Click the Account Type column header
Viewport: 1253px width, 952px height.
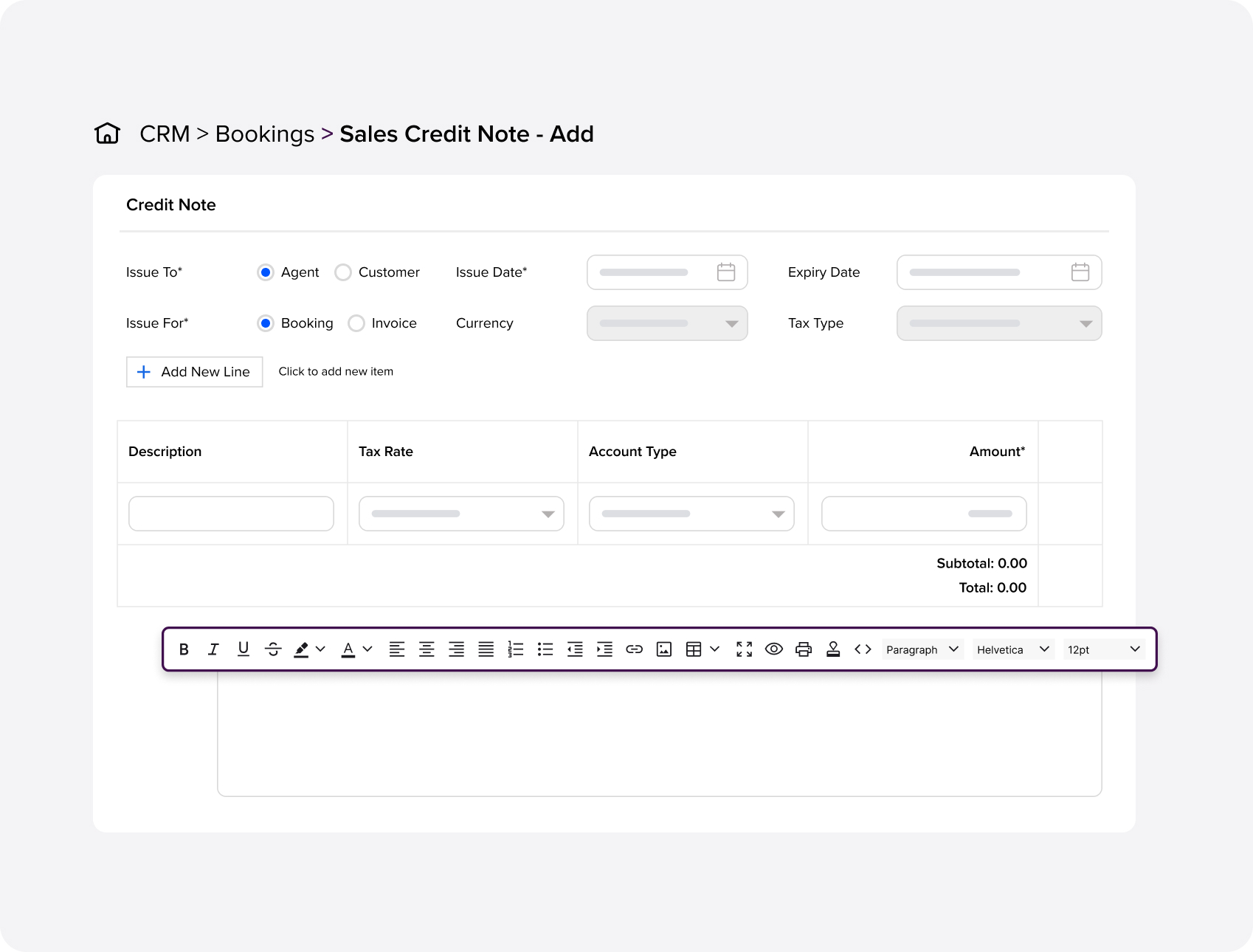point(632,452)
